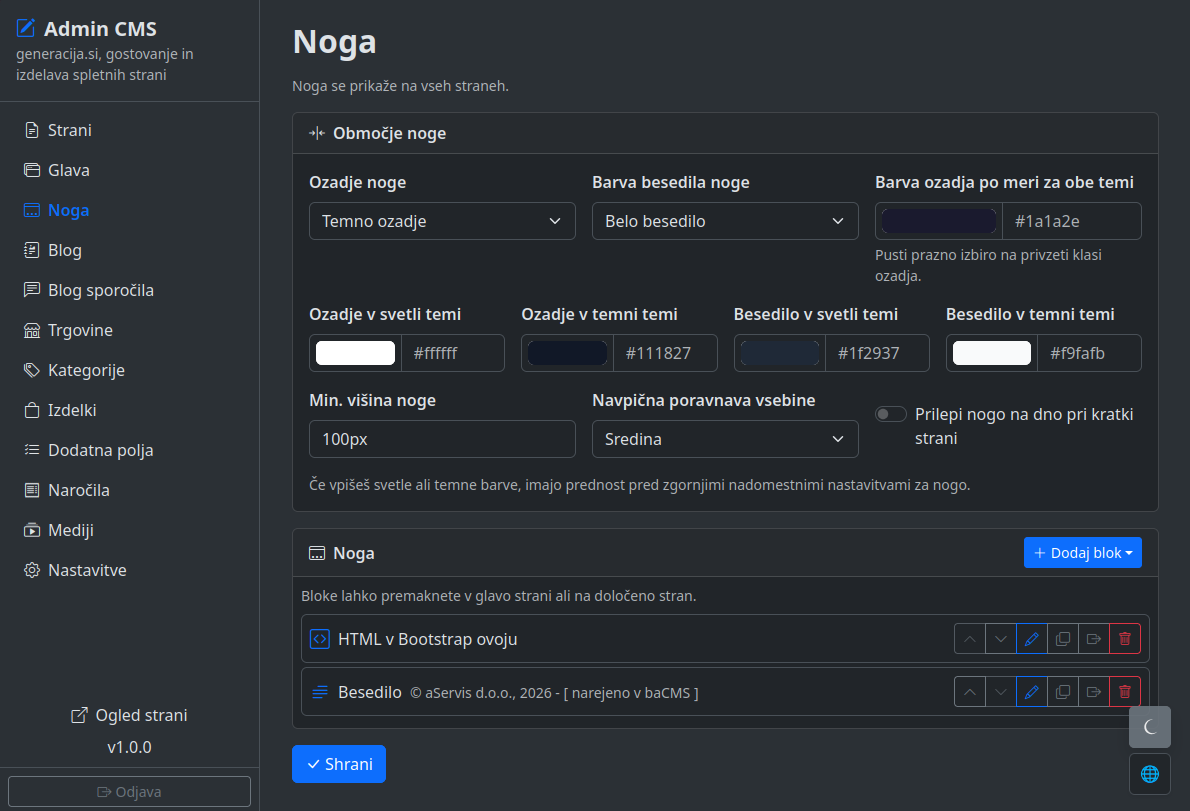Open the Dodaj blok dropdown button

point(1082,553)
